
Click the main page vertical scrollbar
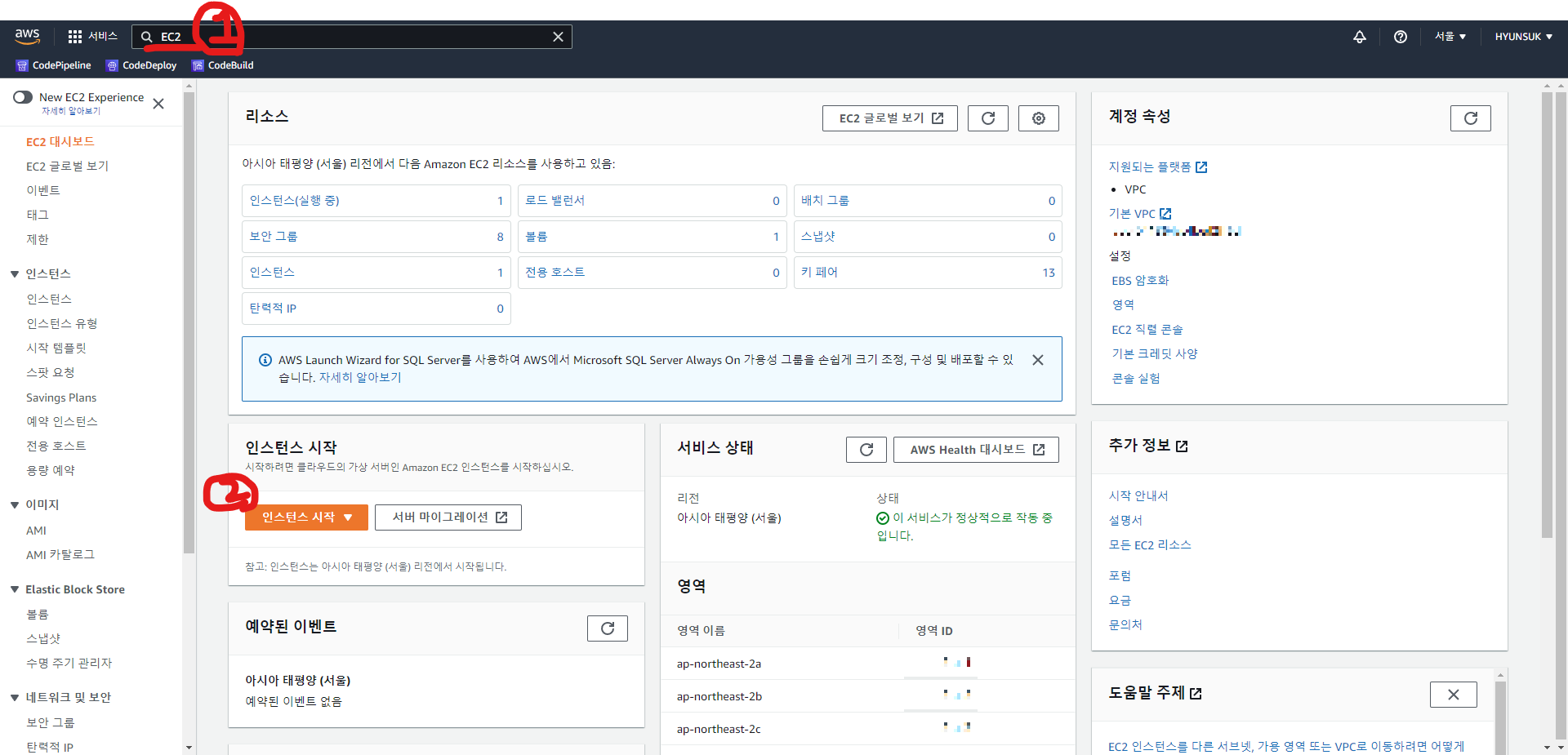click(x=1547, y=314)
